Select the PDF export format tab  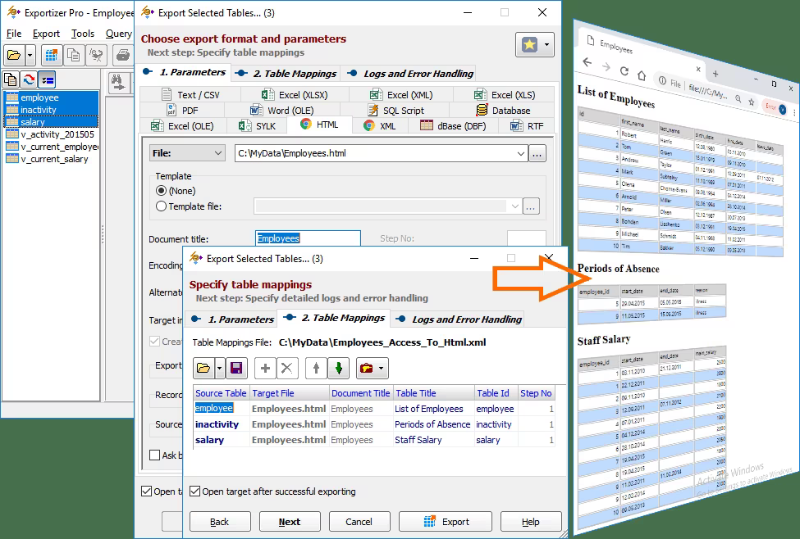[183, 110]
